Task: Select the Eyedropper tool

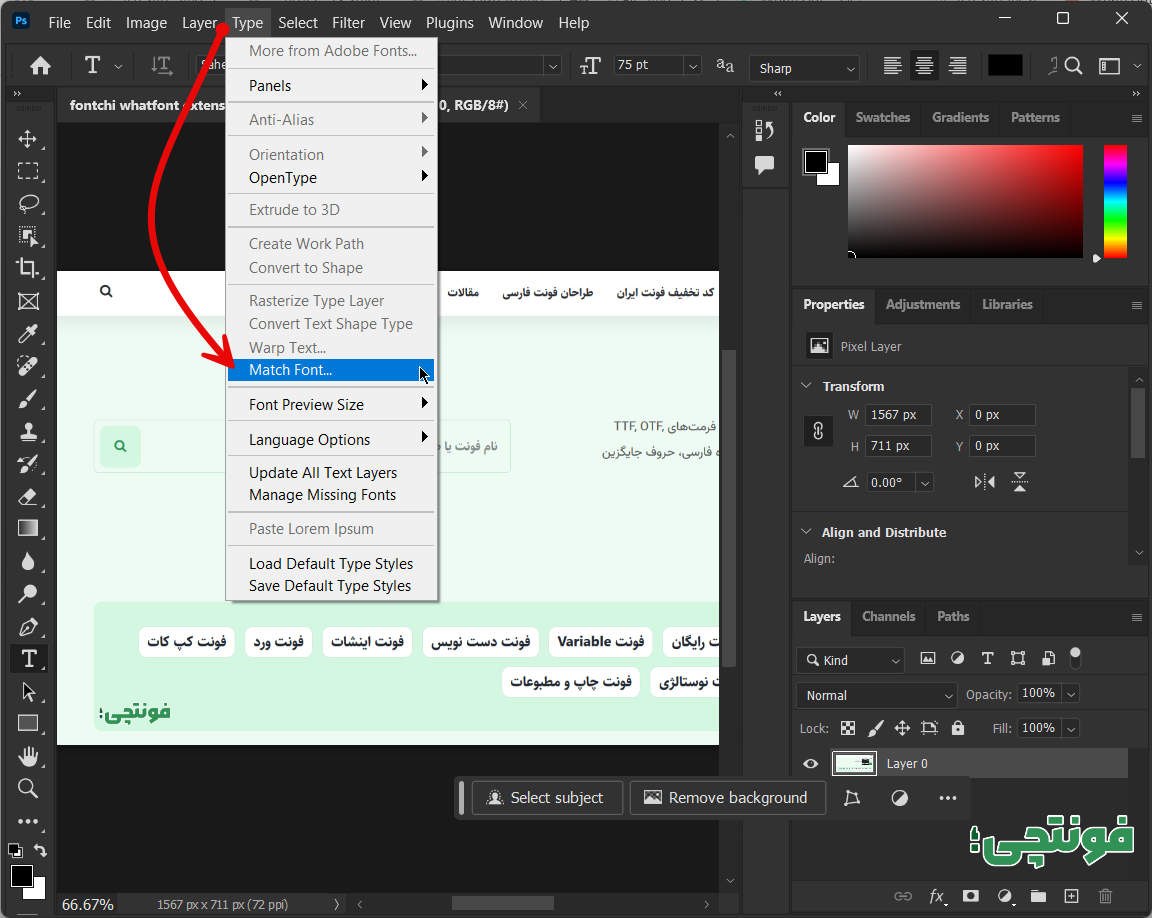Action: pos(28,333)
